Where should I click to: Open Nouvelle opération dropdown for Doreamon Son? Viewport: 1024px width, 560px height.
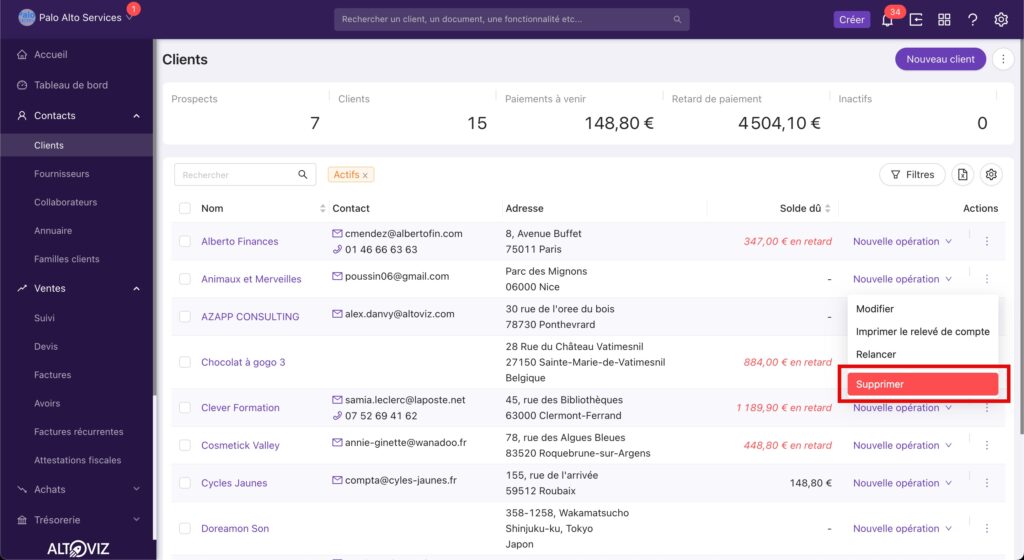pyautogui.click(x=903, y=529)
